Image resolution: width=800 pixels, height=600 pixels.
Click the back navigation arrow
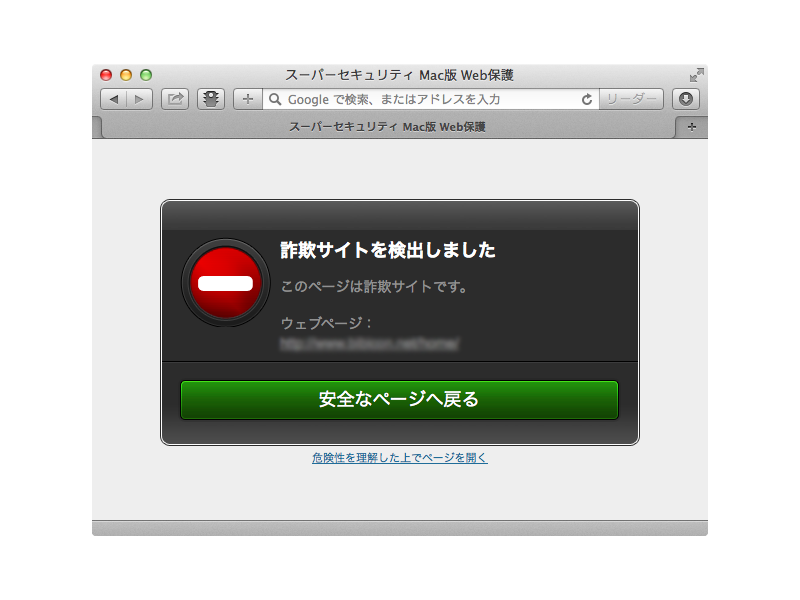(x=115, y=99)
